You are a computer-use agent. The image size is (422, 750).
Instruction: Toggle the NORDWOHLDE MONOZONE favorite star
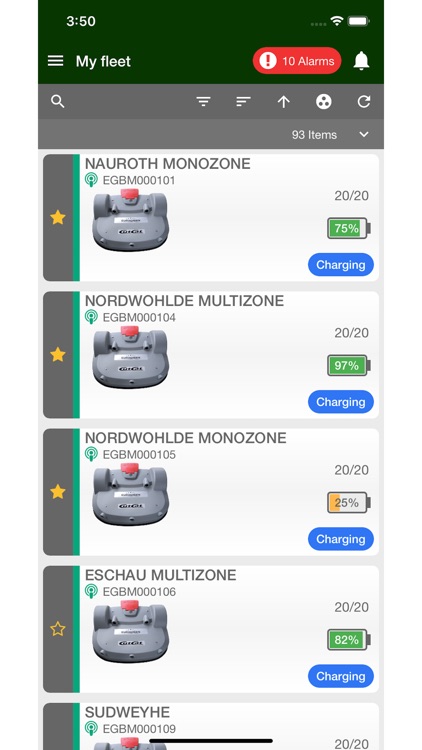(58, 492)
